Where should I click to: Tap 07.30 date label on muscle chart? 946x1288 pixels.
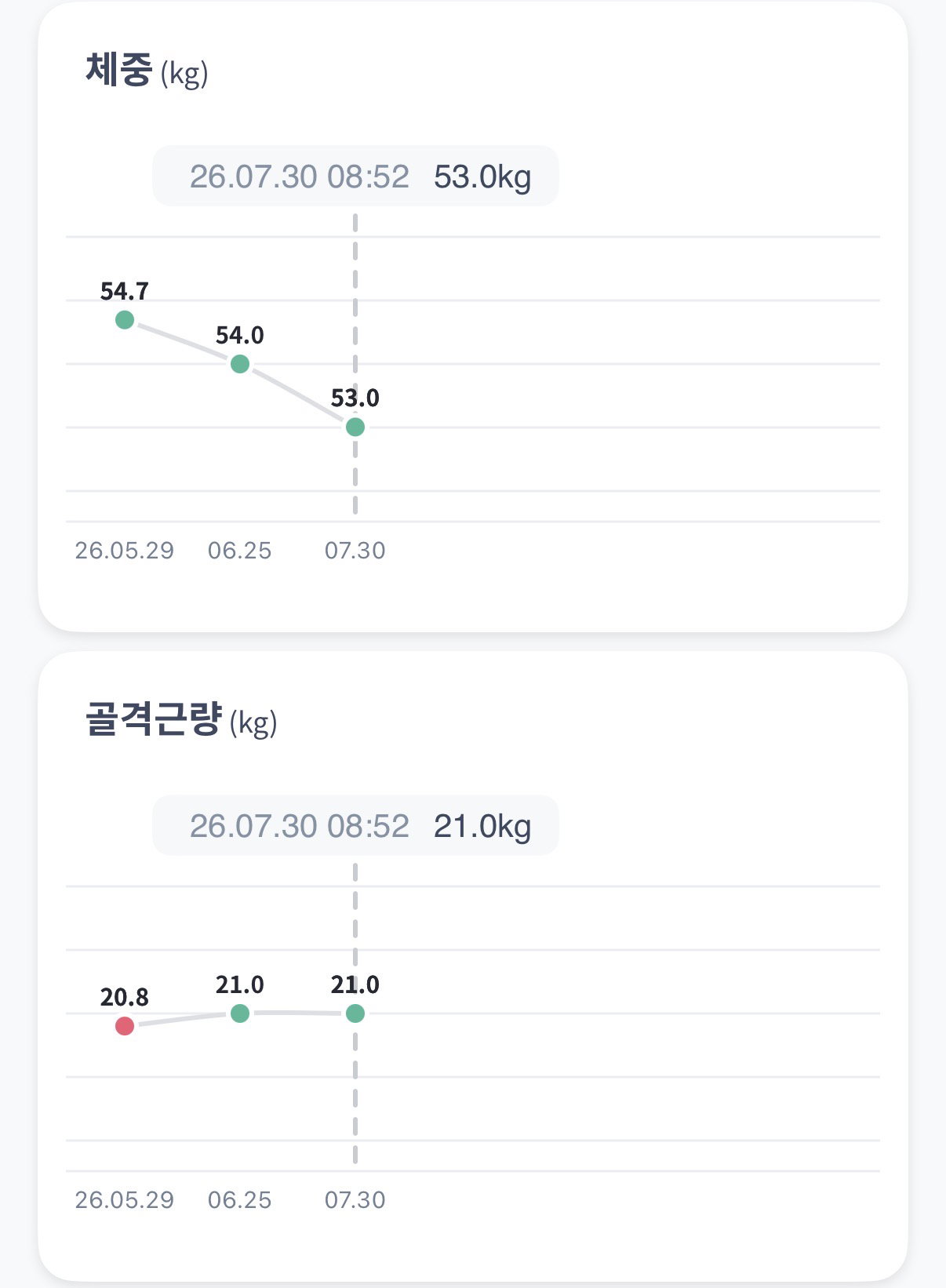coord(355,1200)
